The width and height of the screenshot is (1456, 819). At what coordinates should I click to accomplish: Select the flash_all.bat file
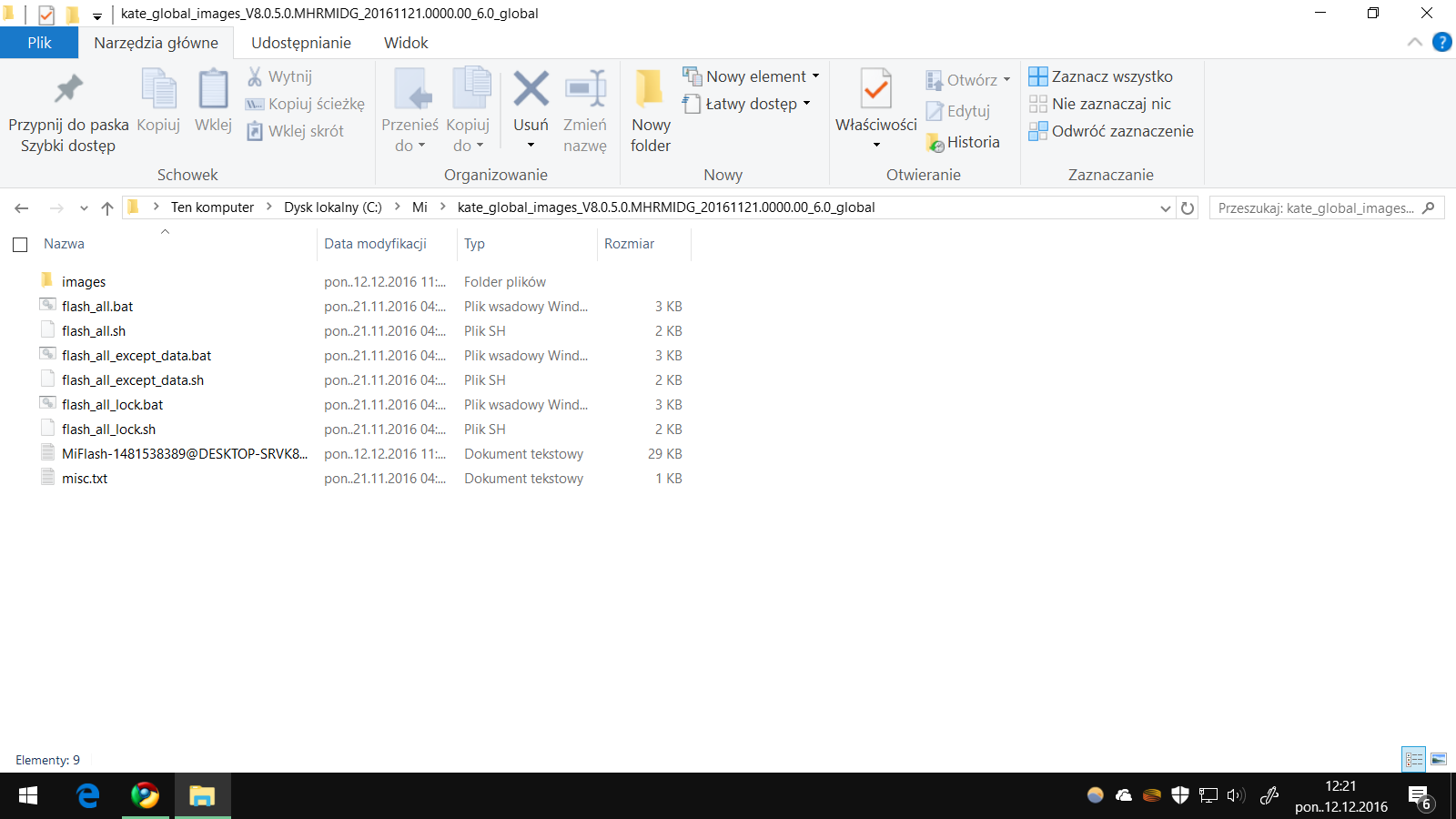click(x=97, y=307)
